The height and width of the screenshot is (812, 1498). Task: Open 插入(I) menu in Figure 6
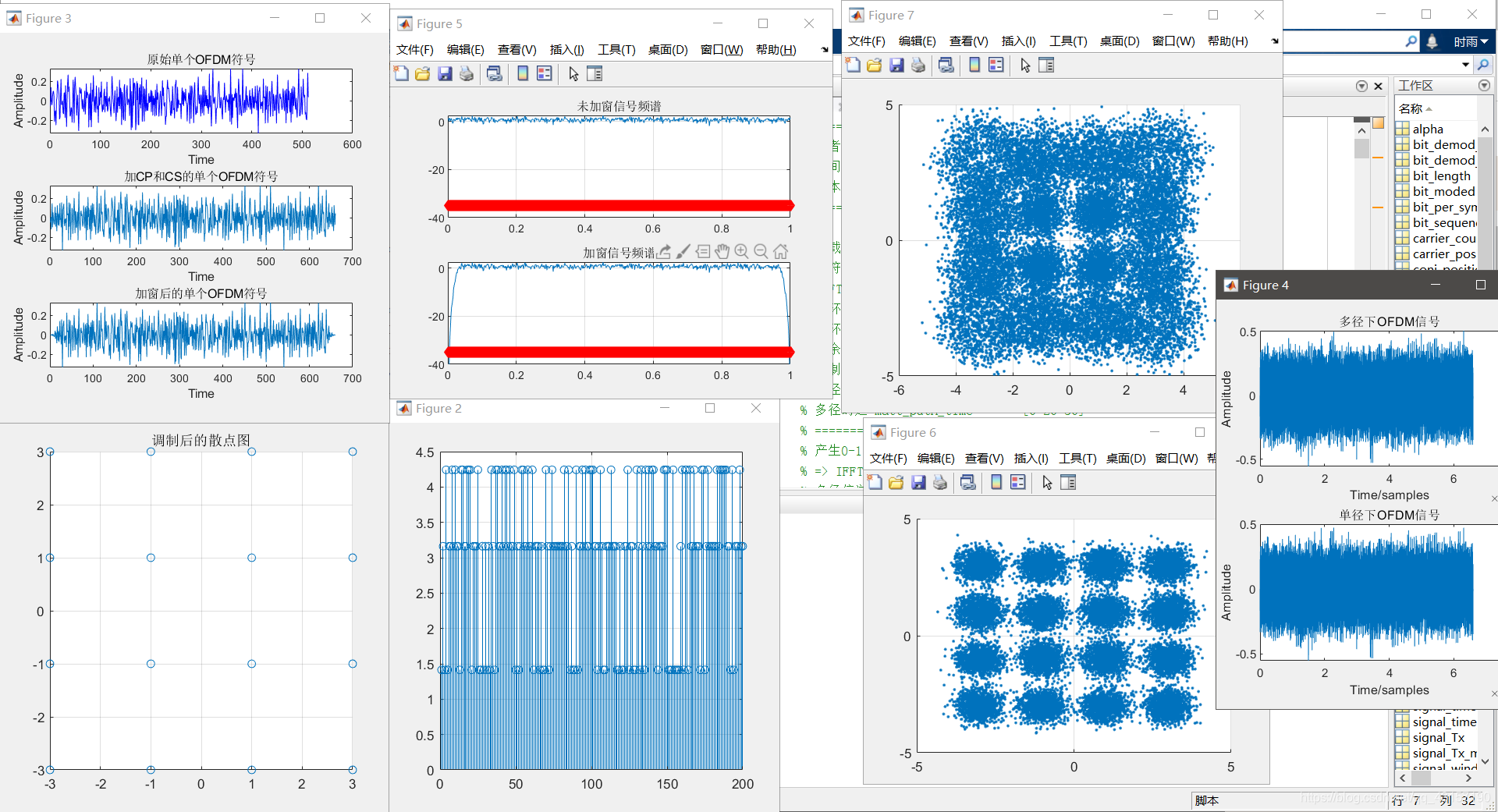click(1031, 458)
